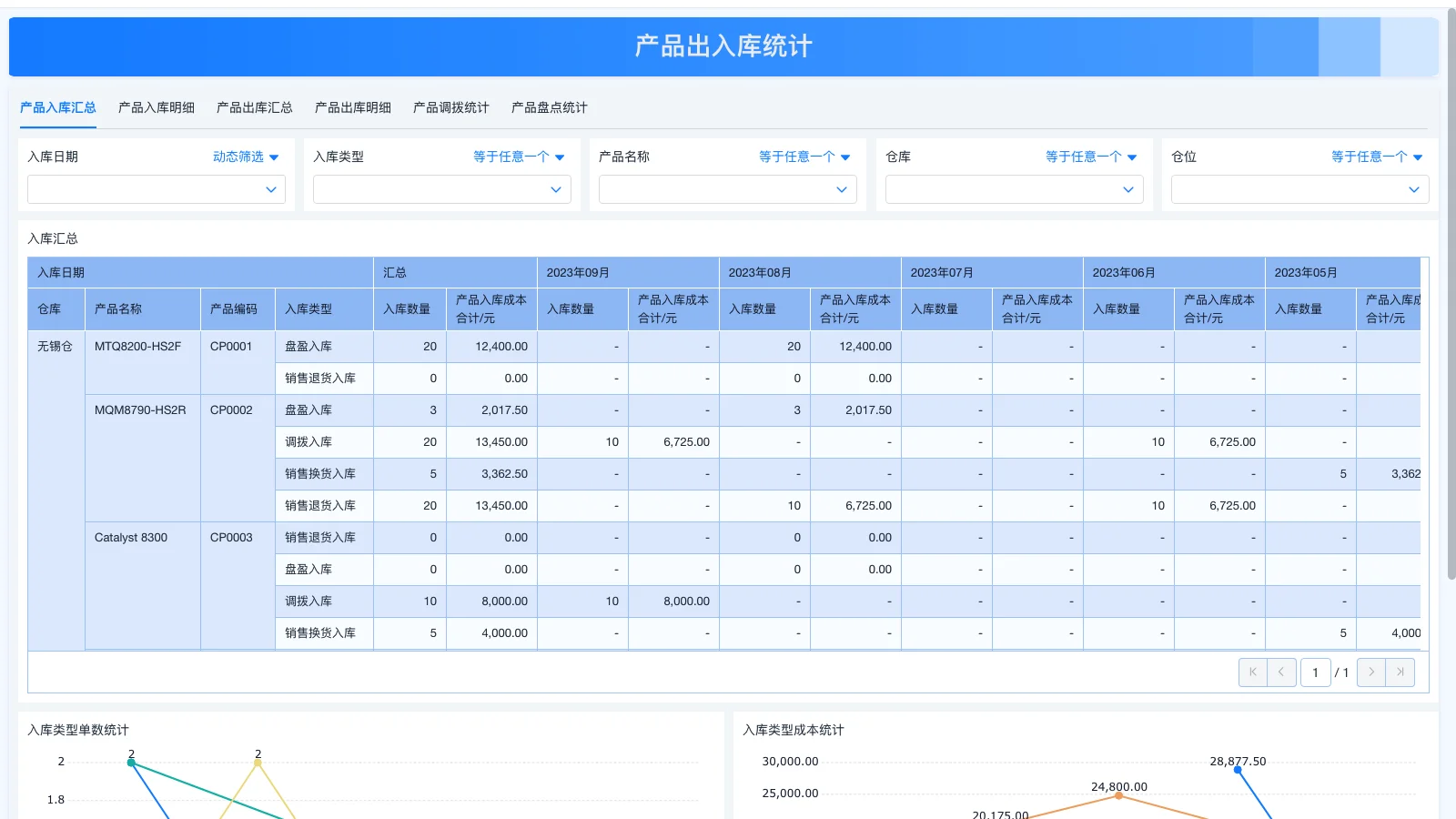Click 盘盈入库 in MTQ8200-HS2F row
Screen dimensions: 1456x819
[324, 347]
